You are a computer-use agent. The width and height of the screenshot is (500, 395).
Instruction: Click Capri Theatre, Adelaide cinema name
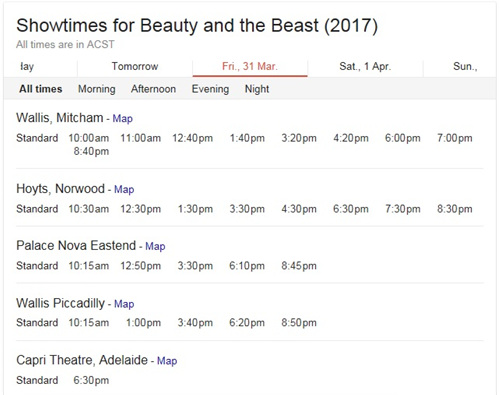[x=82, y=360]
